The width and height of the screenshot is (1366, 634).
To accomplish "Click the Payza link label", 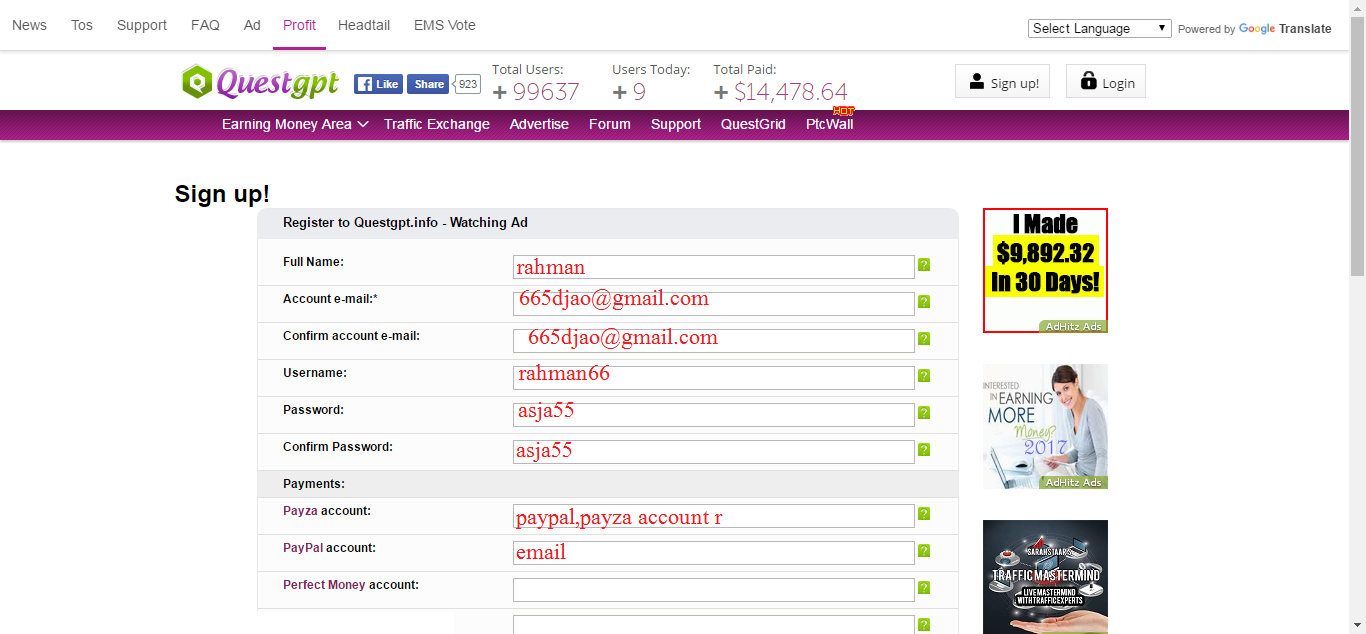I will 300,511.
